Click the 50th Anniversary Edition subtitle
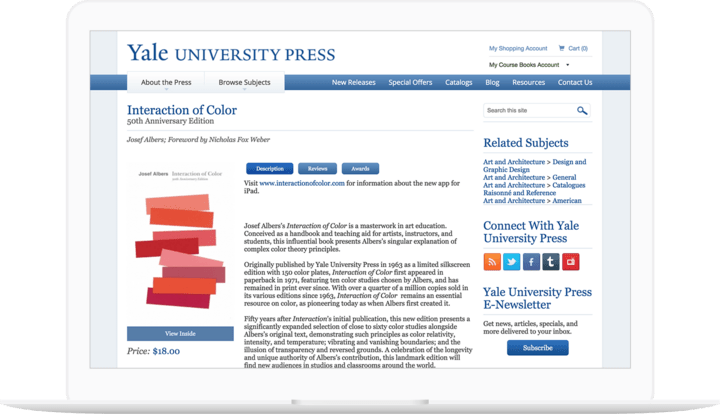 [170, 121]
